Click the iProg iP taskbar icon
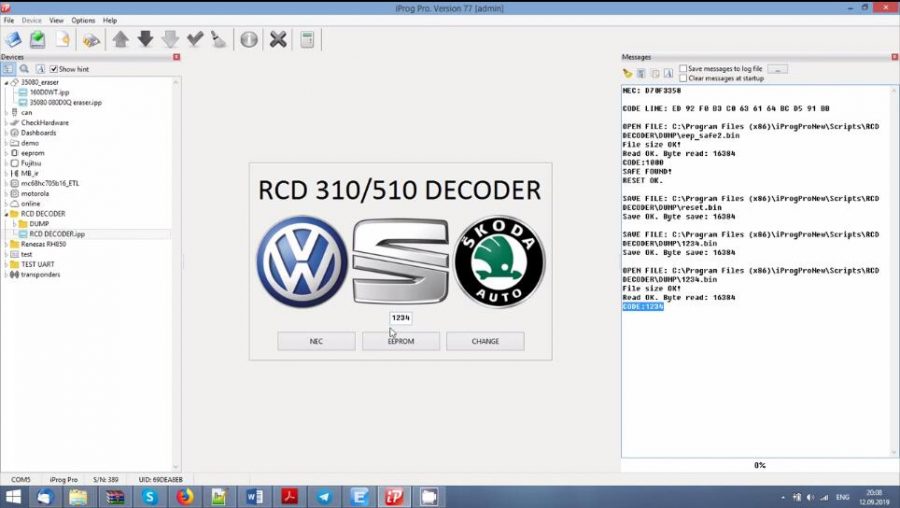 (x=394, y=497)
